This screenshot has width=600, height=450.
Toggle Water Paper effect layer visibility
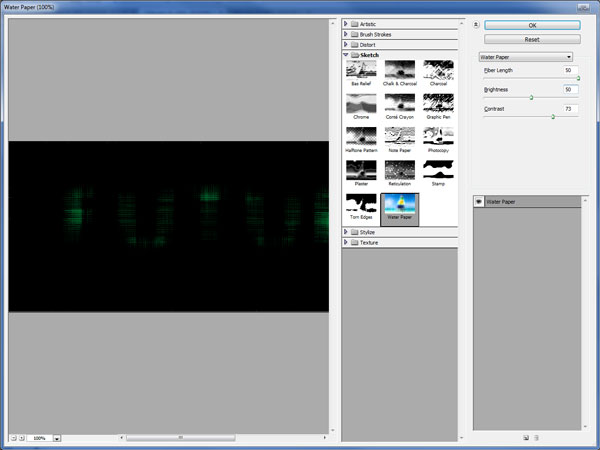pos(479,202)
